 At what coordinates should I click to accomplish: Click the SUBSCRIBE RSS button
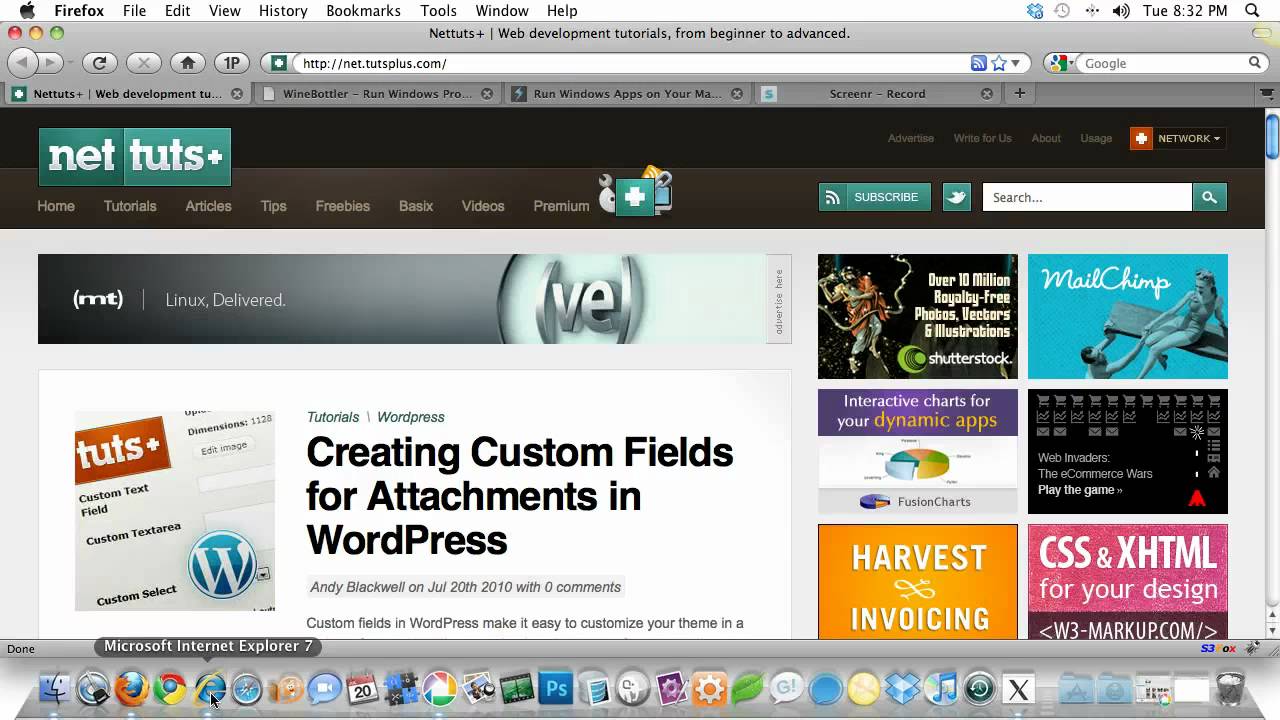tap(874, 197)
